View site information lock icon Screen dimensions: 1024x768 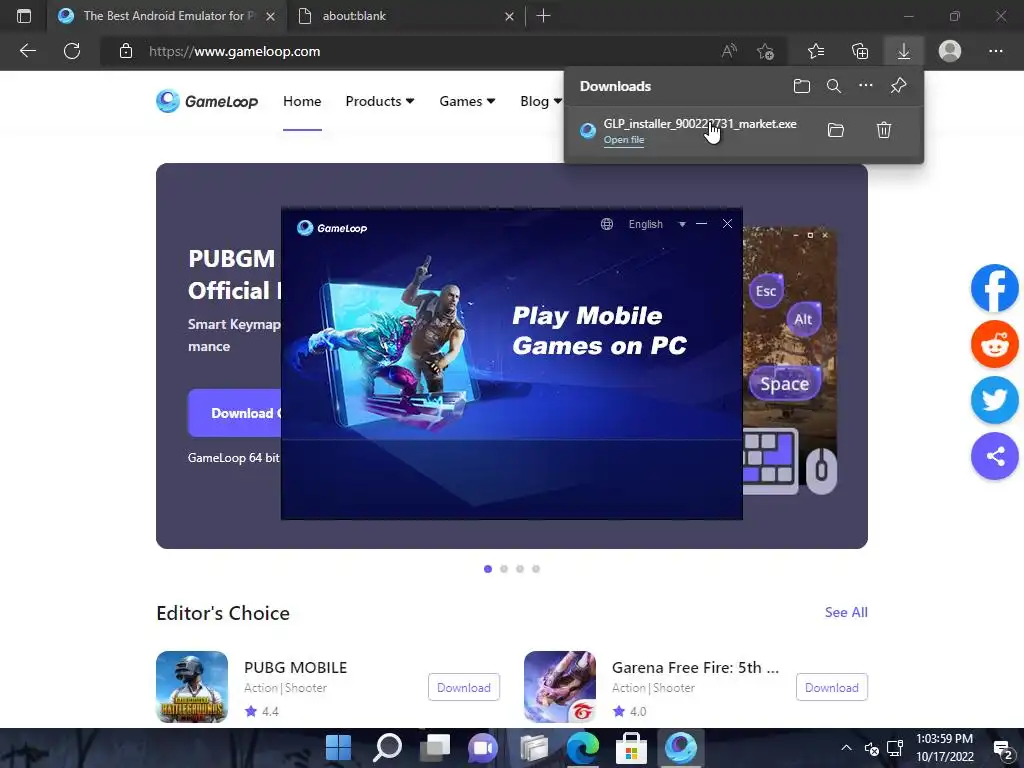coord(126,51)
